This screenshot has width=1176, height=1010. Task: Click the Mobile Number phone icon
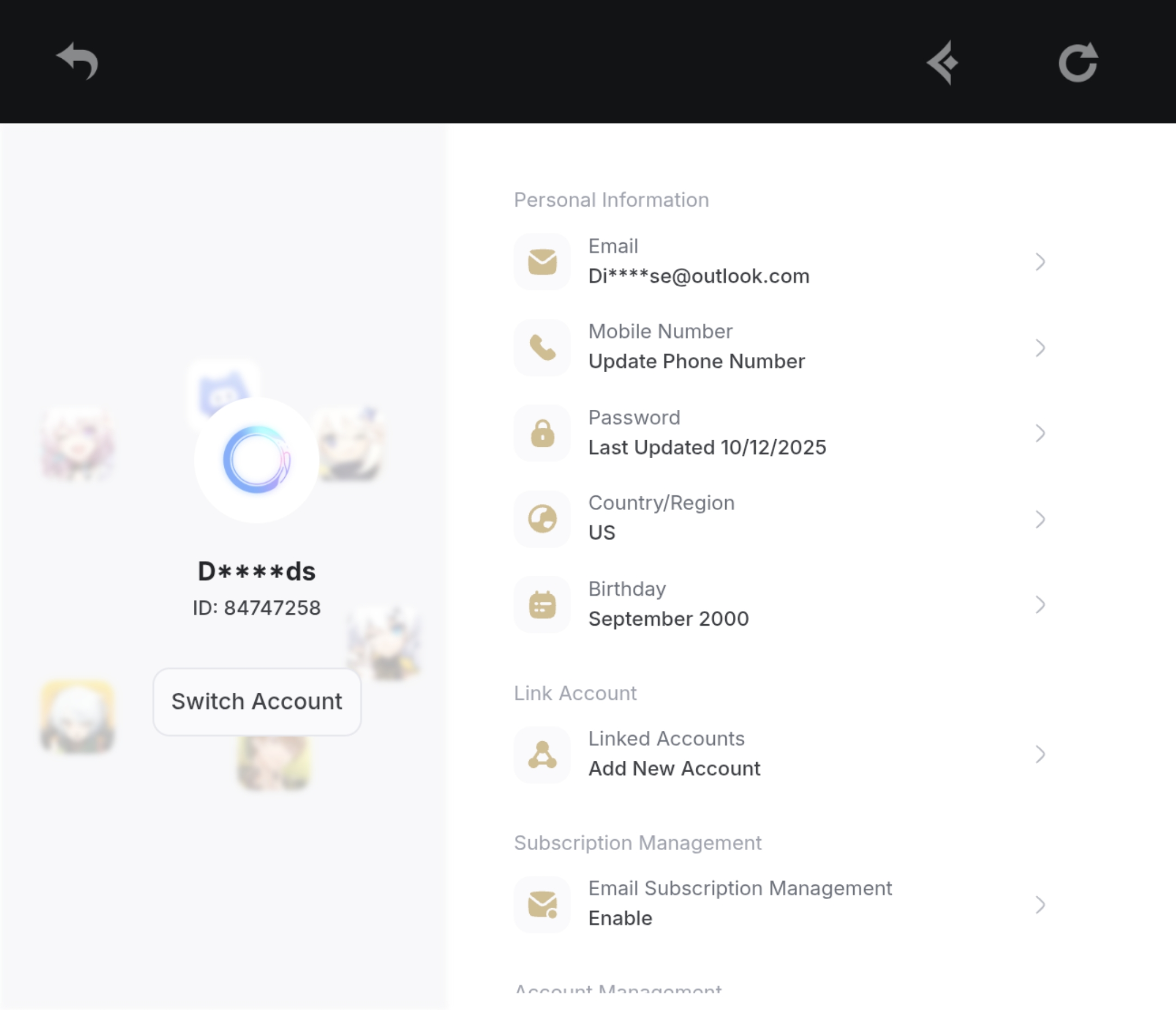click(x=542, y=348)
